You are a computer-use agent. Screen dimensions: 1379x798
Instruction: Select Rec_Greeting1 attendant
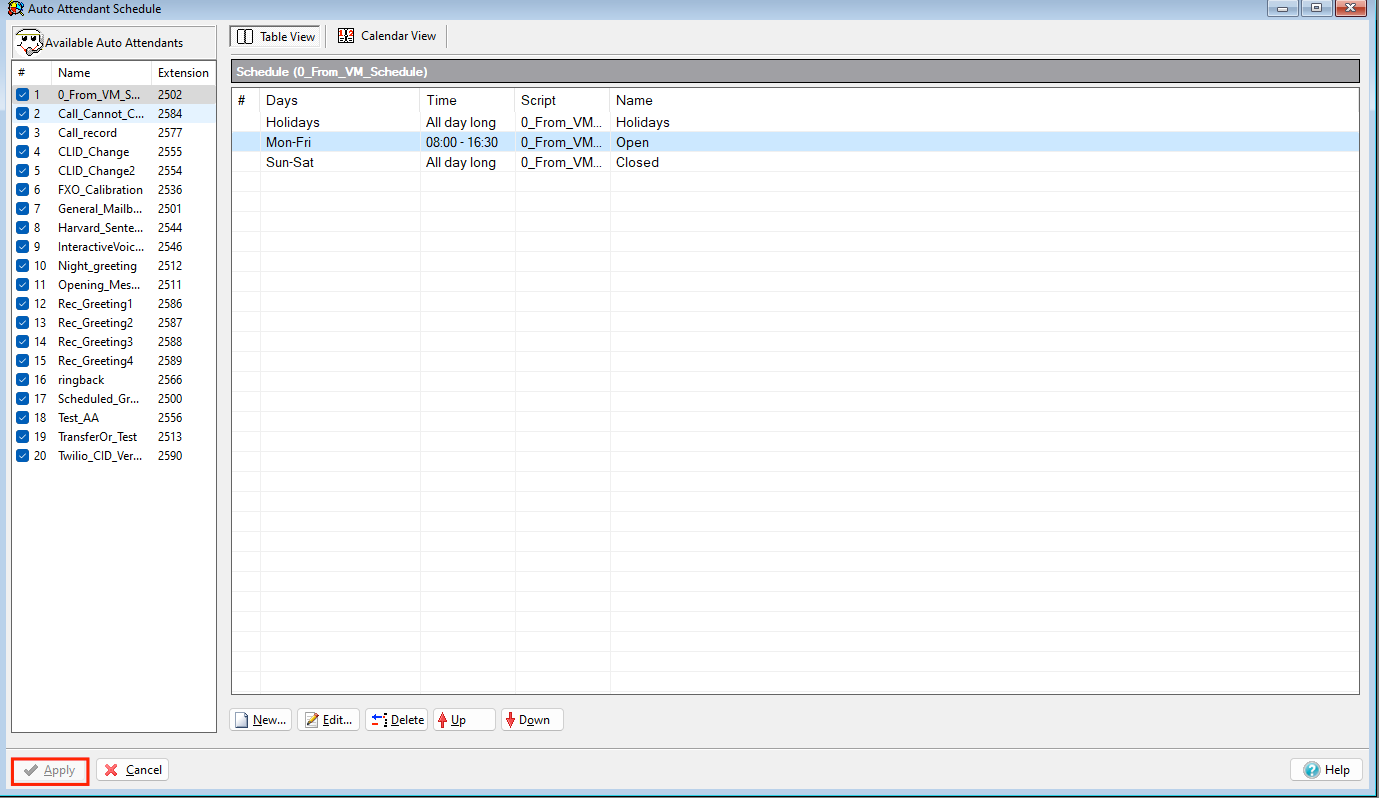(114, 304)
